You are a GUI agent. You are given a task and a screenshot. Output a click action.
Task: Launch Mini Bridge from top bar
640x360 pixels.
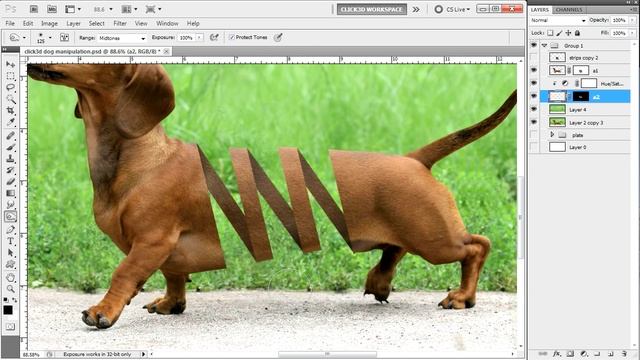[x=52, y=9]
